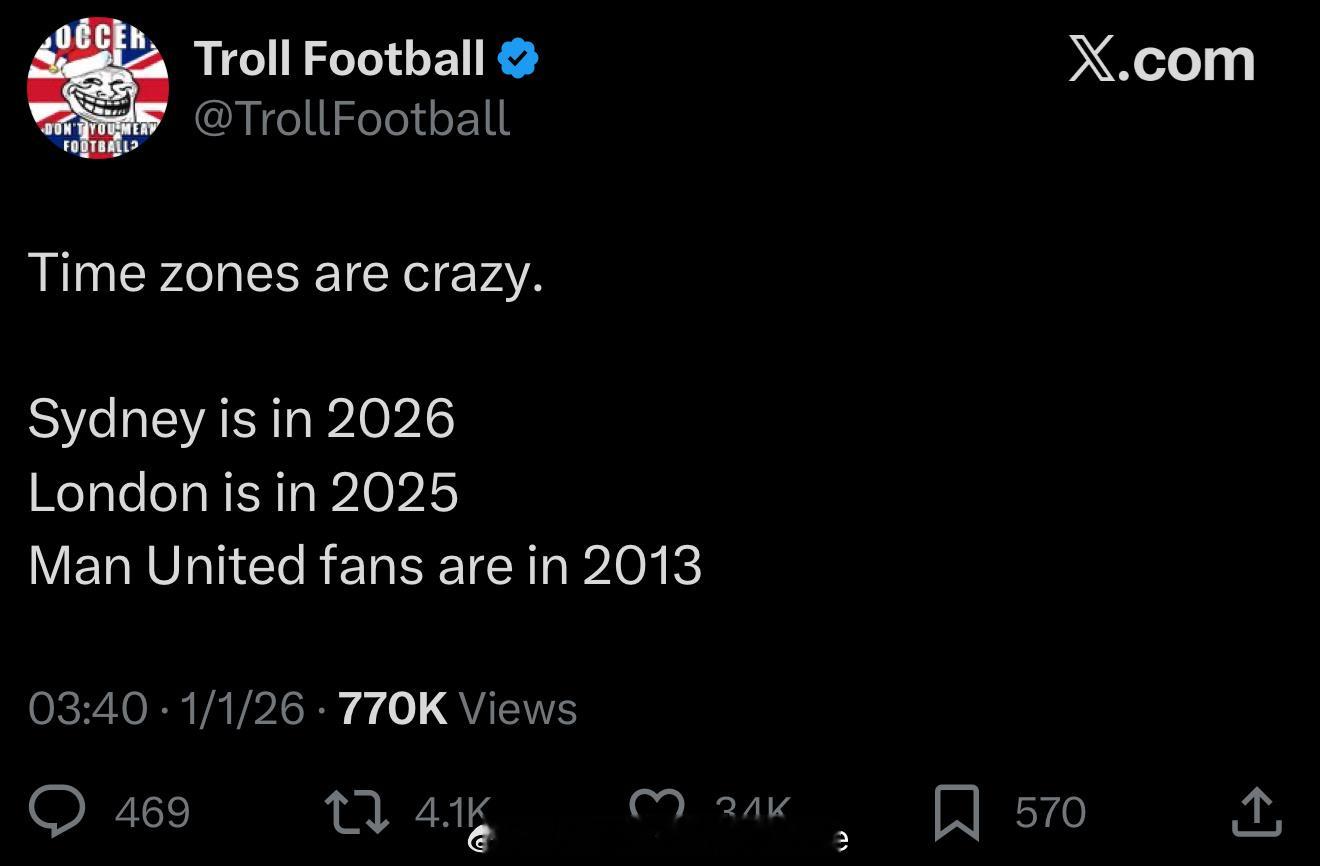The image size is (1320, 866).
Task: Click the 570 bookmarks count
Action: point(1050,812)
